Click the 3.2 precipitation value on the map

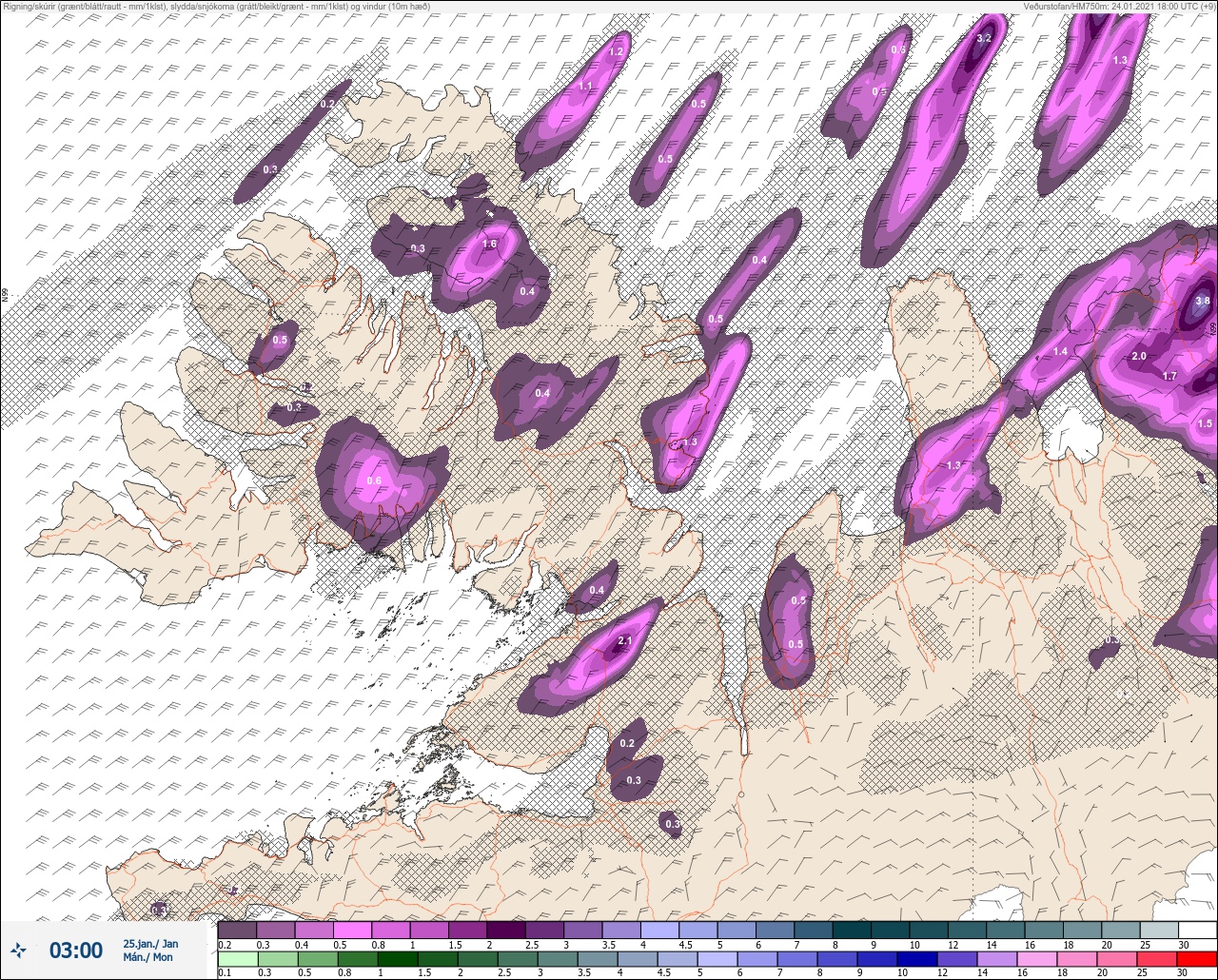pos(985,38)
